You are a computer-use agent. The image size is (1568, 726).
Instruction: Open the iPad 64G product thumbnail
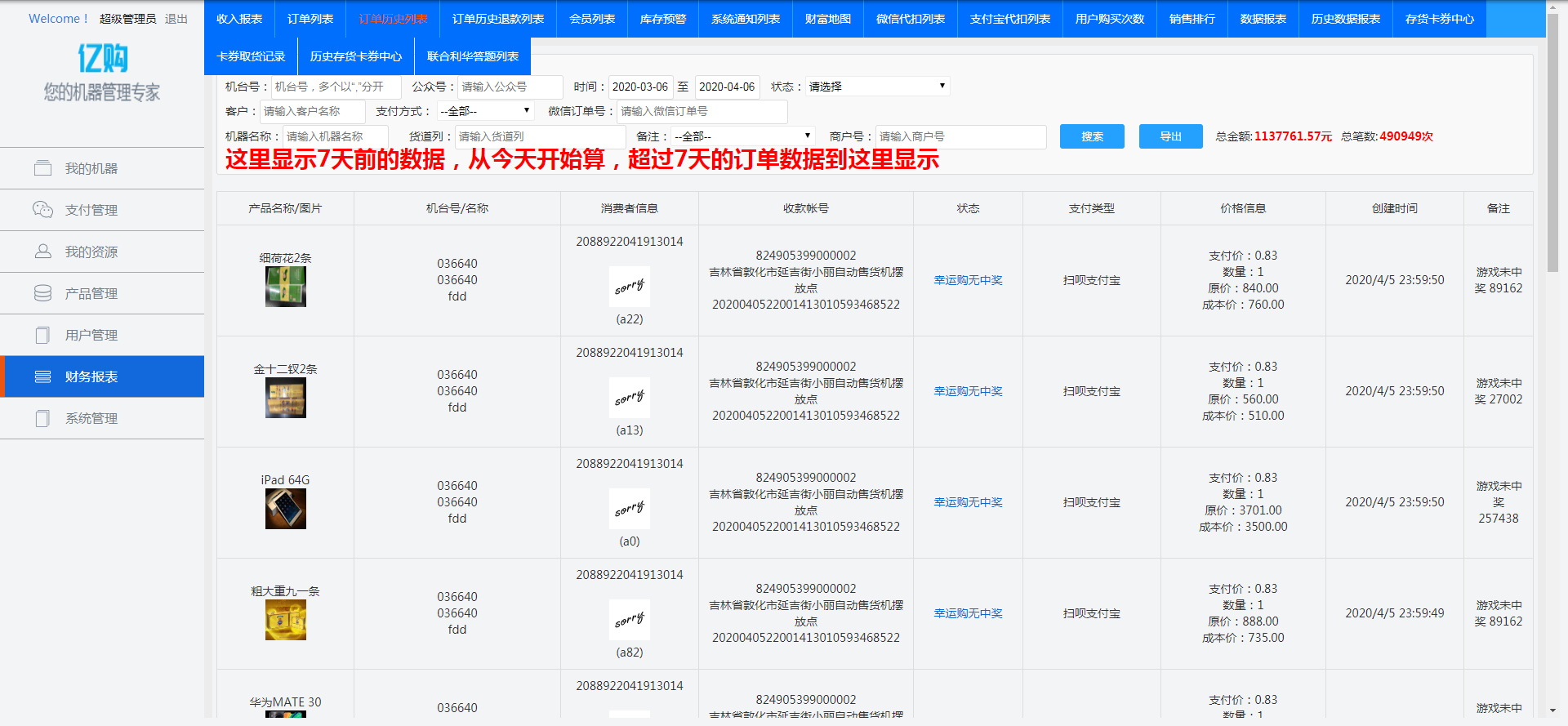(286, 509)
